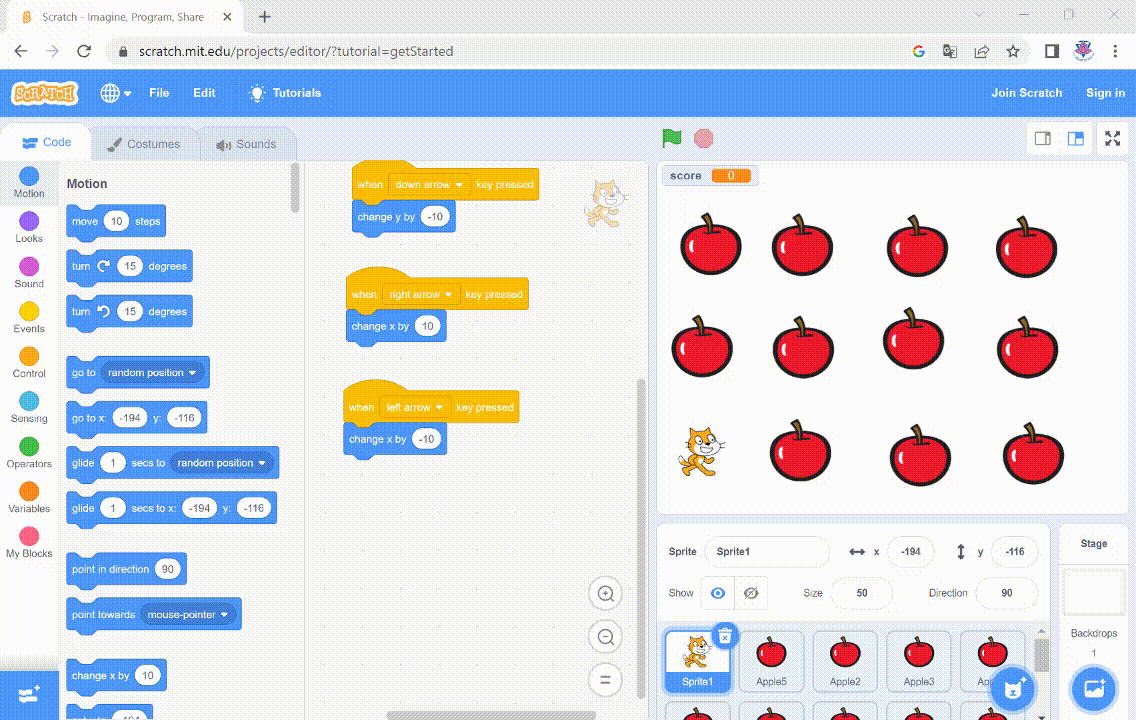
Task: Hide the sprite with crossed-eye icon
Action: pyautogui.click(x=751, y=593)
